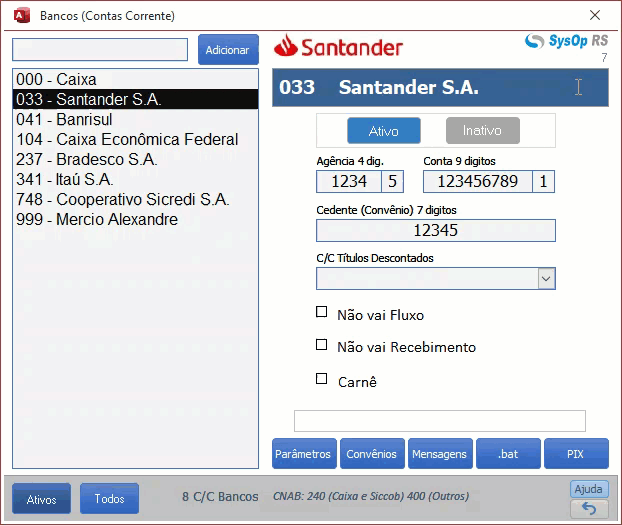Click the Adicionar button
Viewport: 622px width, 526px height.
pos(228,50)
